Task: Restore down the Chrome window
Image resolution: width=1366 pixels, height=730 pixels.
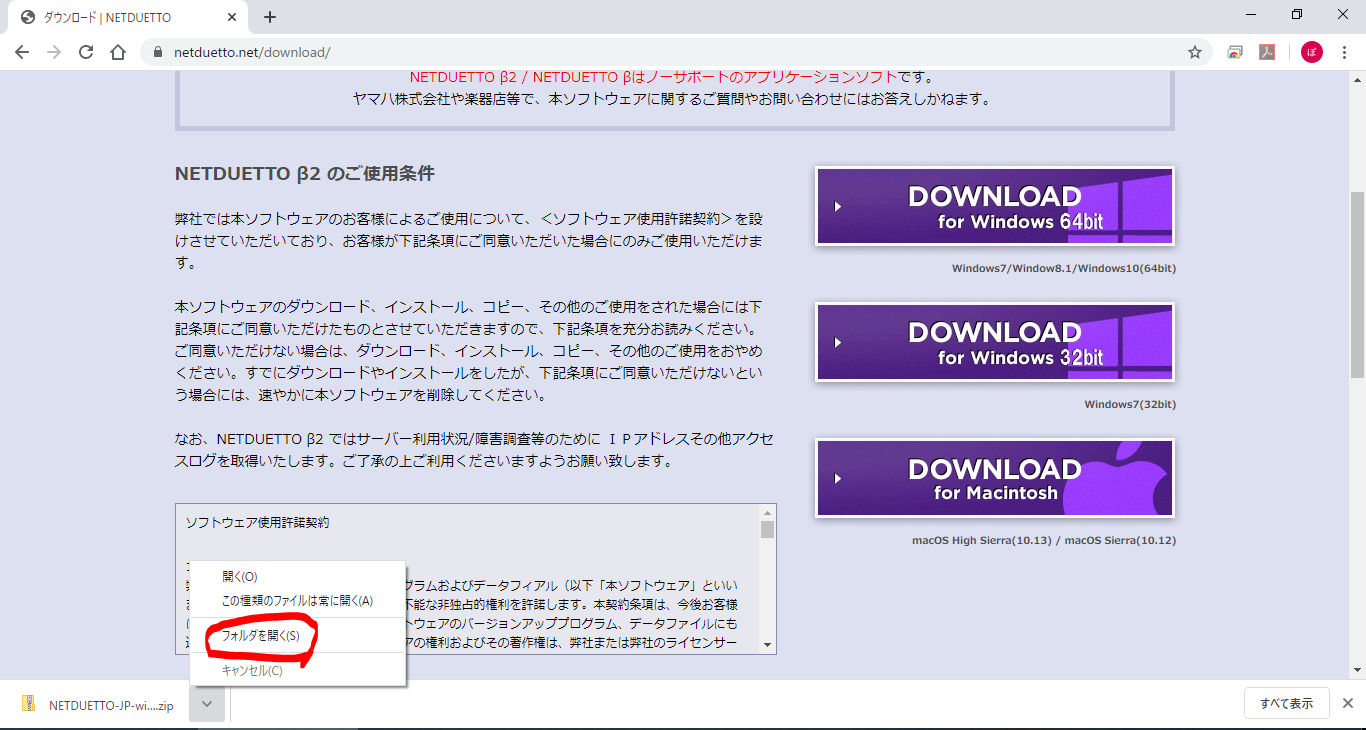Action: pyautogui.click(x=1297, y=14)
